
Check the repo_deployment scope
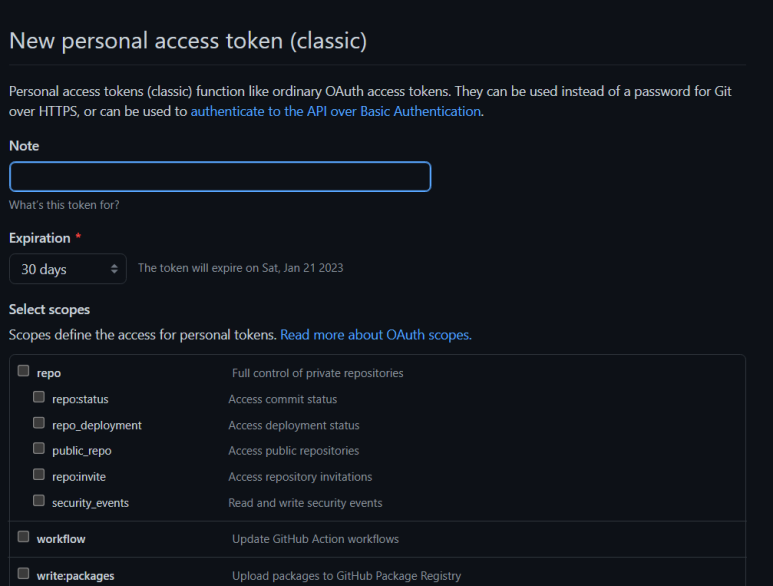click(x=38, y=423)
